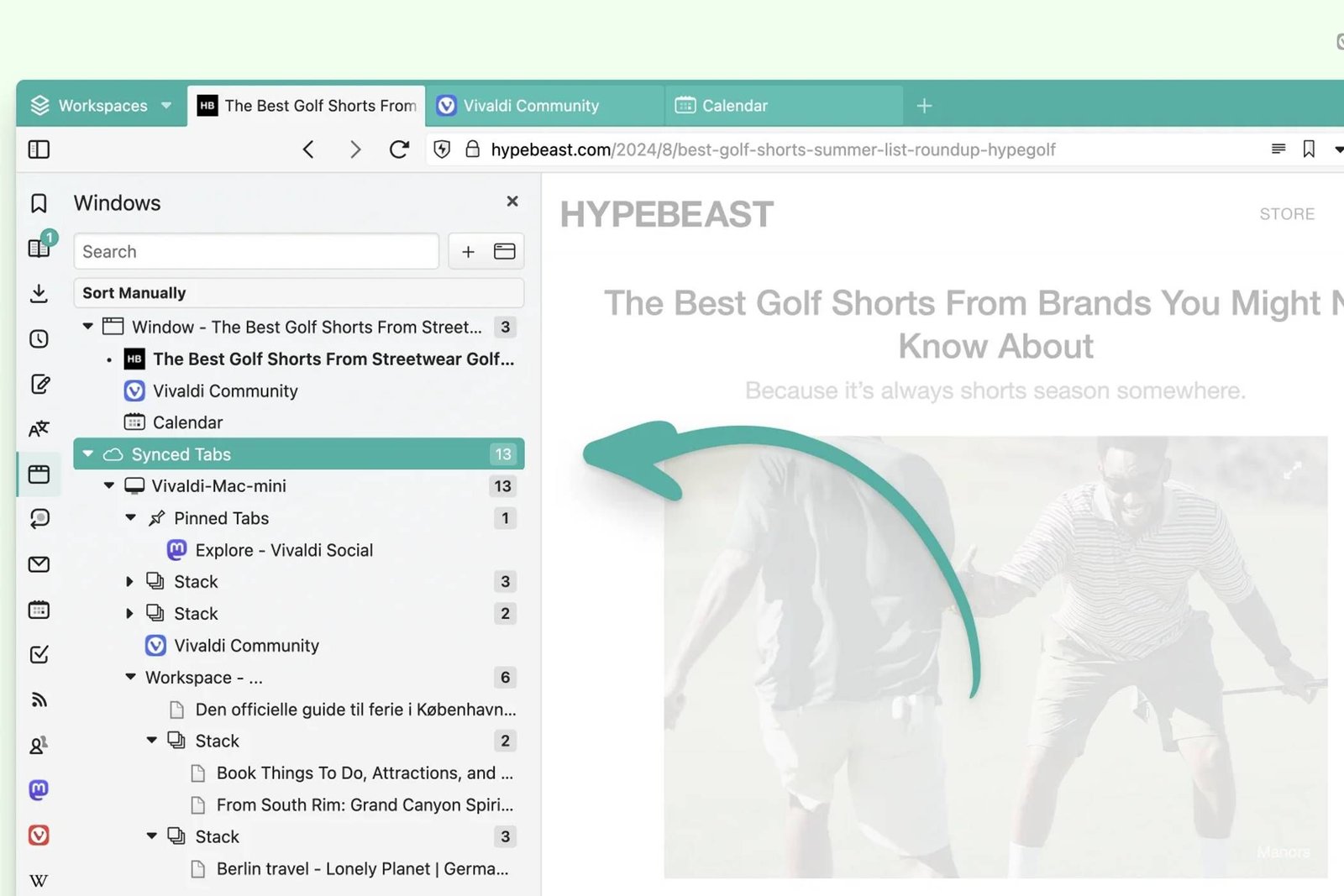Open the Workspaces dropdown menu

click(x=102, y=105)
